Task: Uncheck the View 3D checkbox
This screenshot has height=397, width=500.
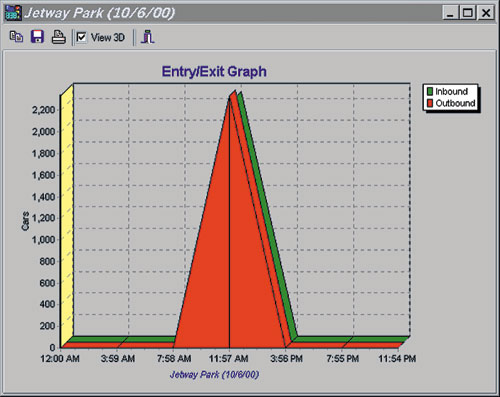Action: coord(81,37)
